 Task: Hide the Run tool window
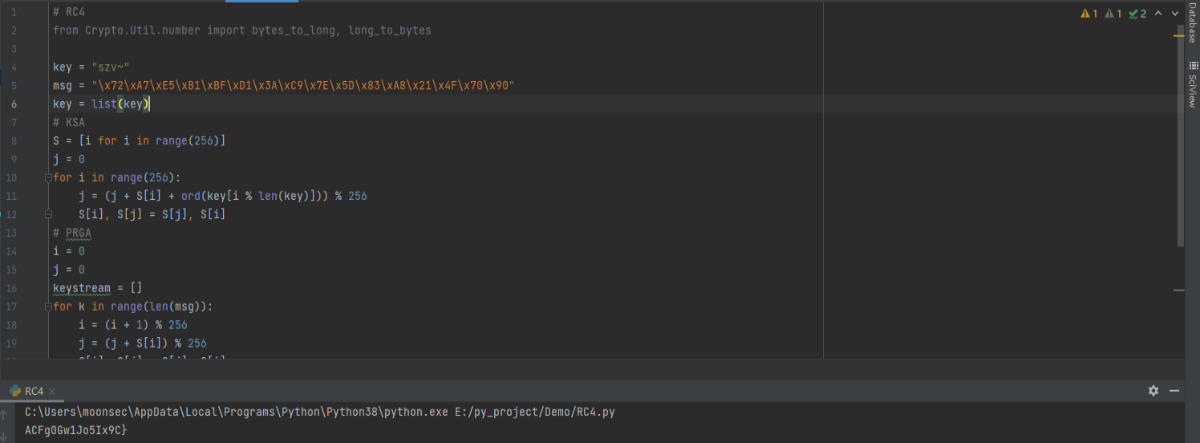click(x=1172, y=390)
